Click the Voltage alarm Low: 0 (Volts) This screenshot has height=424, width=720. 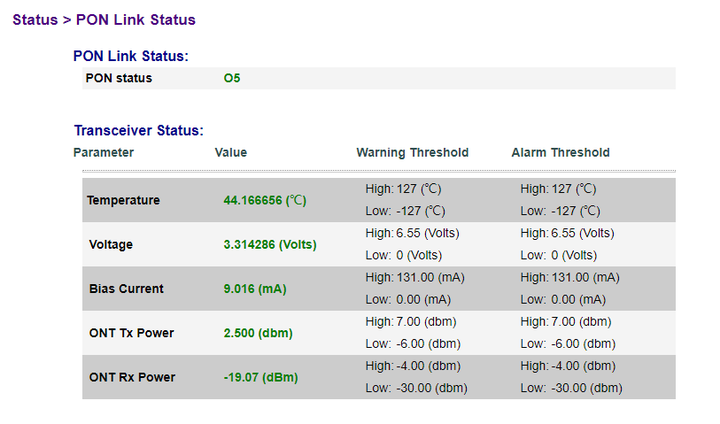(559, 255)
